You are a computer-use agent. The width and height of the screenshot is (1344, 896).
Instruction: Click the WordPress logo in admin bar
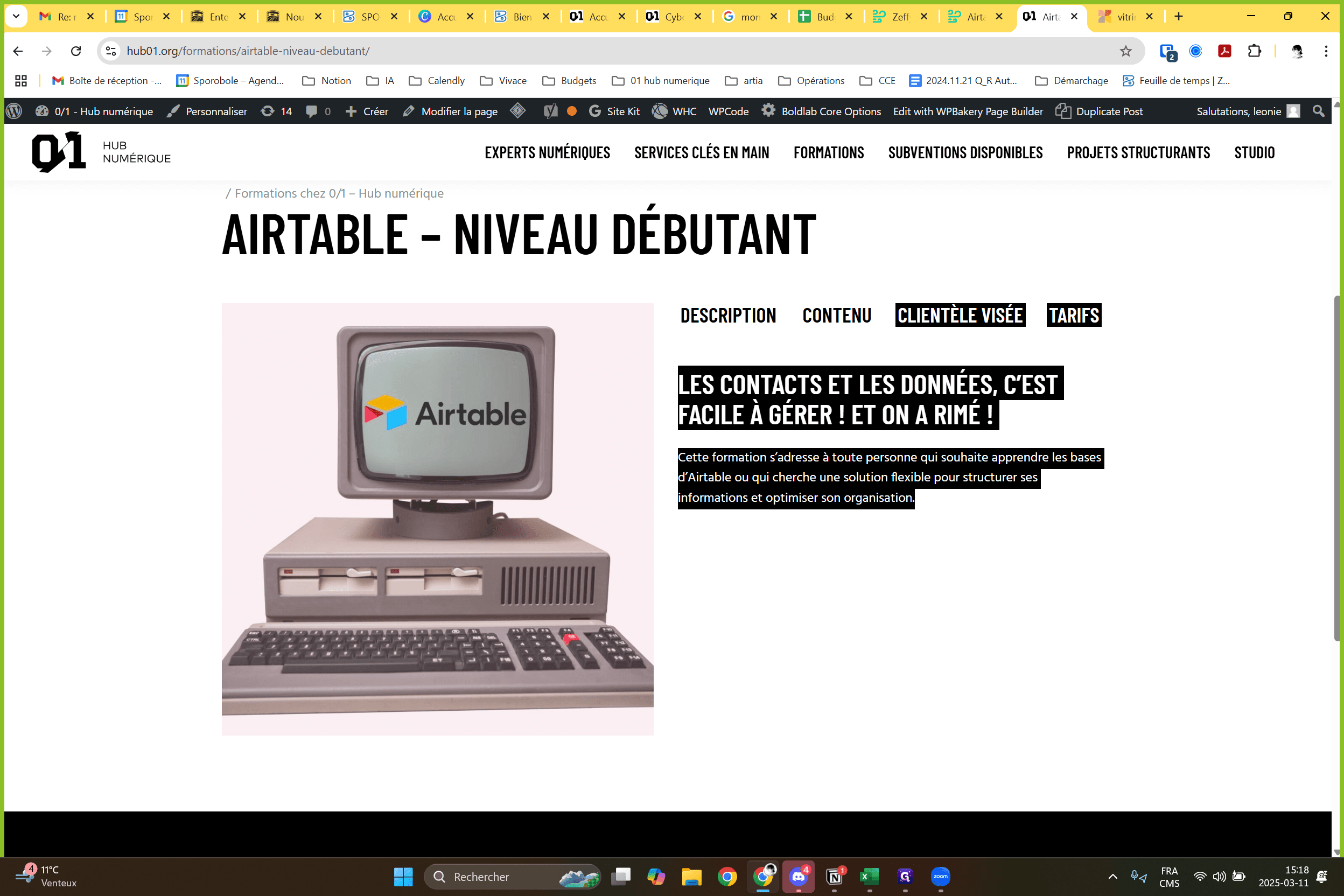tap(15, 111)
